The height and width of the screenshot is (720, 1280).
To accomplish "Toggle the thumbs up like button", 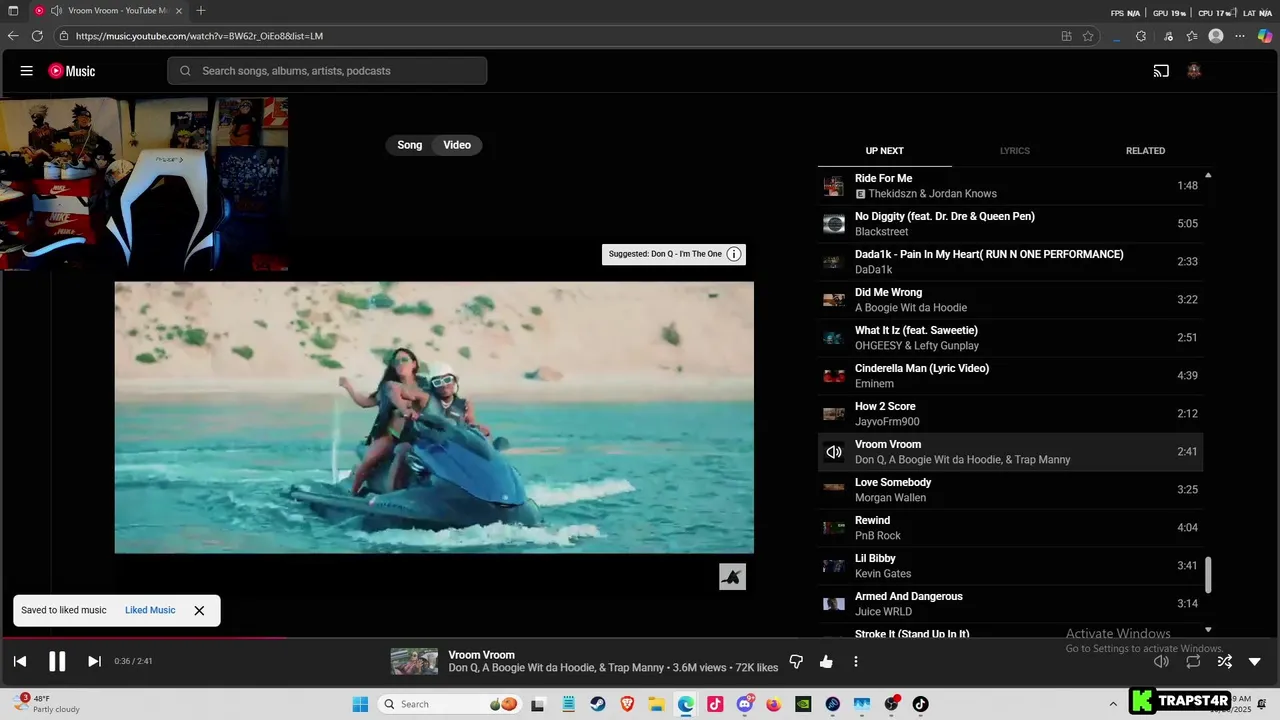I will 826,661.
